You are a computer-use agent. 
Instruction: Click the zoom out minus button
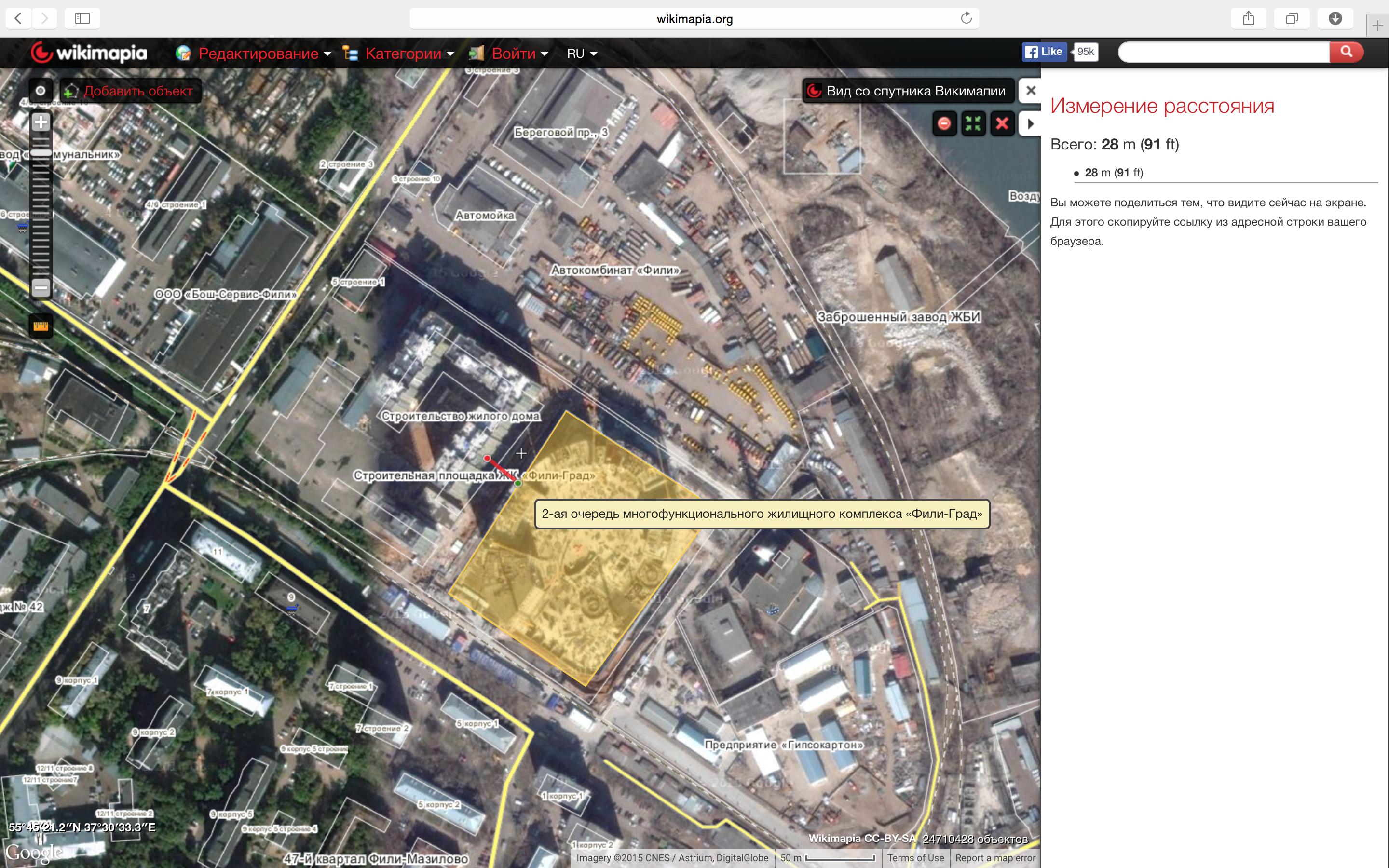pos(41,287)
